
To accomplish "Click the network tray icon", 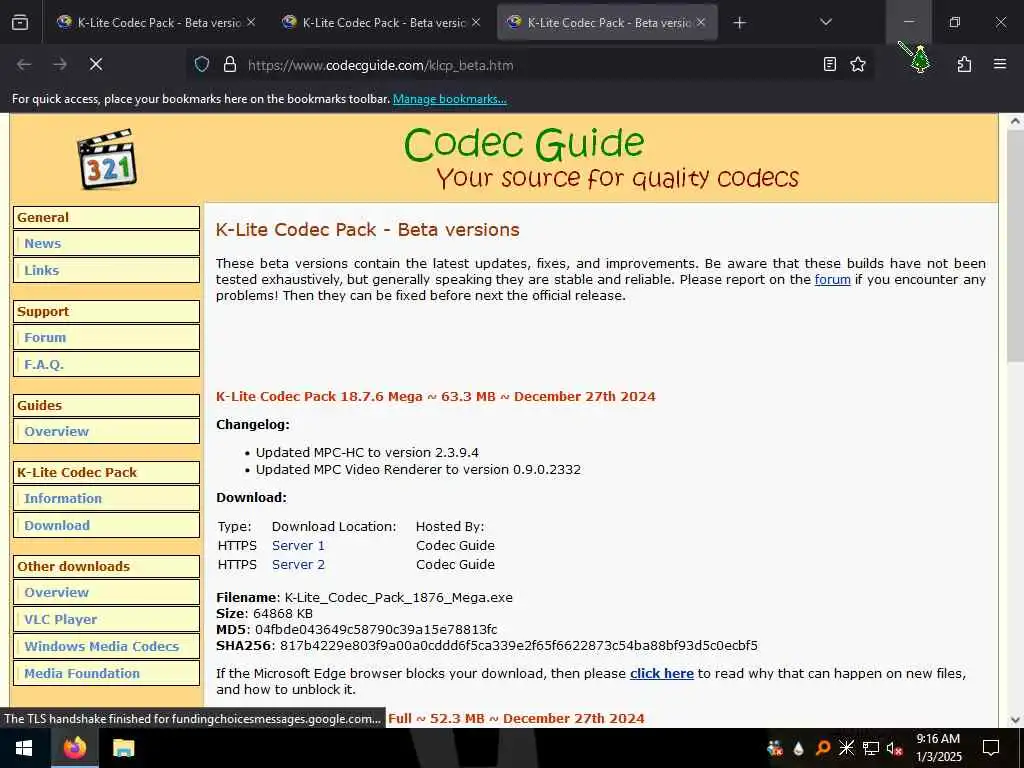I will click(870, 748).
